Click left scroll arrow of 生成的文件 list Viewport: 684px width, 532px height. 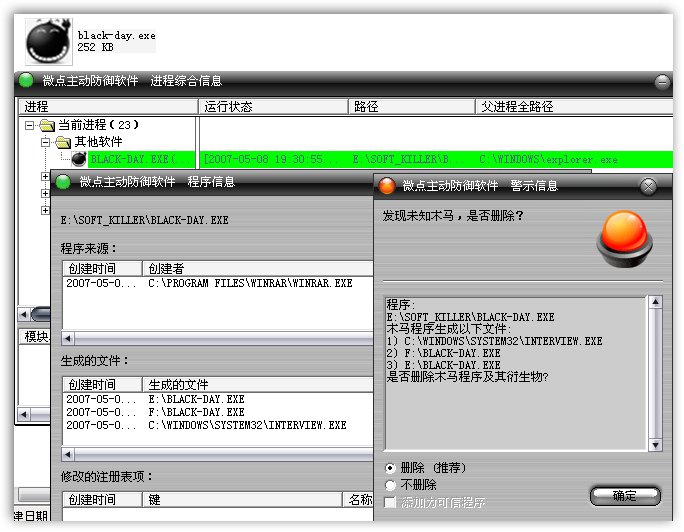(x=68, y=455)
